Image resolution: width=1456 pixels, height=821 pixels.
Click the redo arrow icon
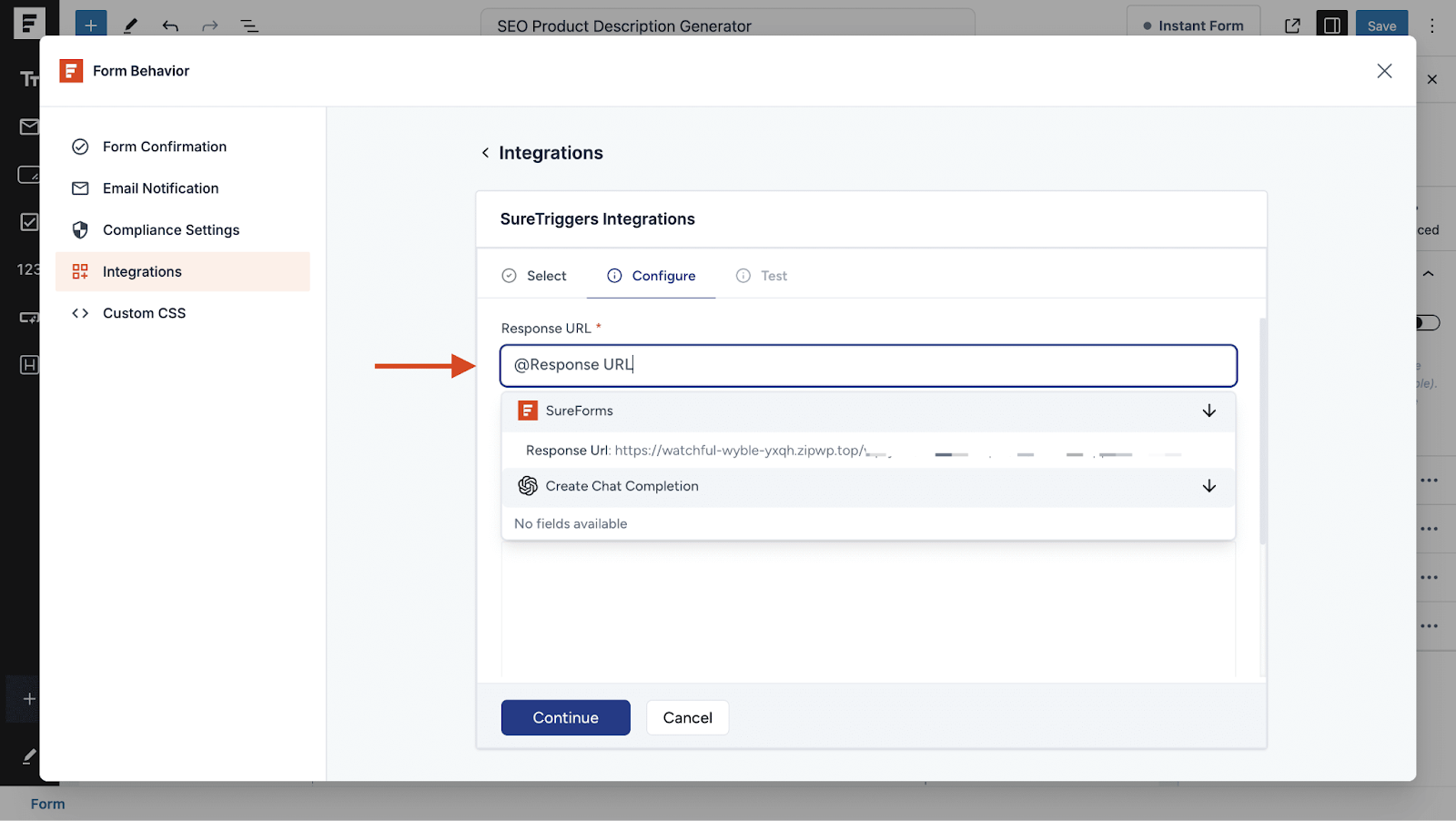click(209, 25)
